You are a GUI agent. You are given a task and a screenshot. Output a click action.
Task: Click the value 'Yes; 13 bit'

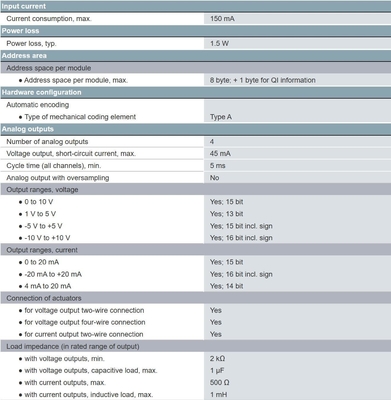(227, 214)
